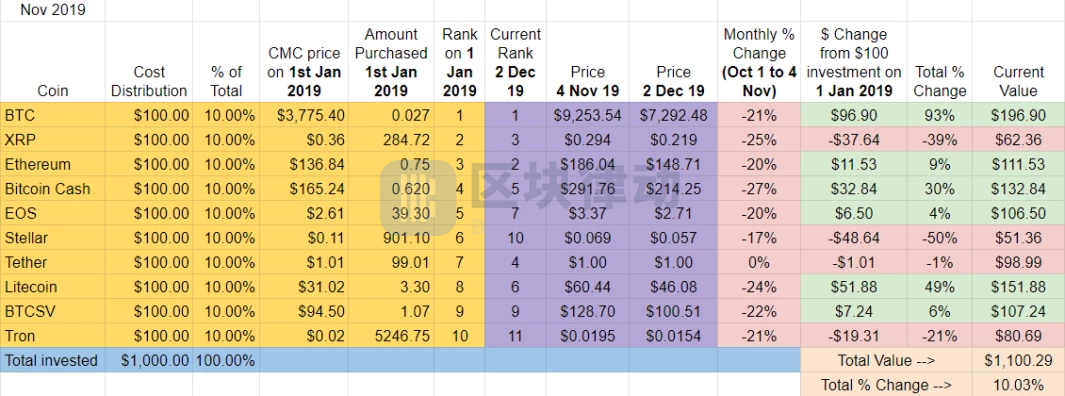Click the BTC price $7,292.48 cell
Viewport: 1065px width, 396px height.
[x=674, y=115]
